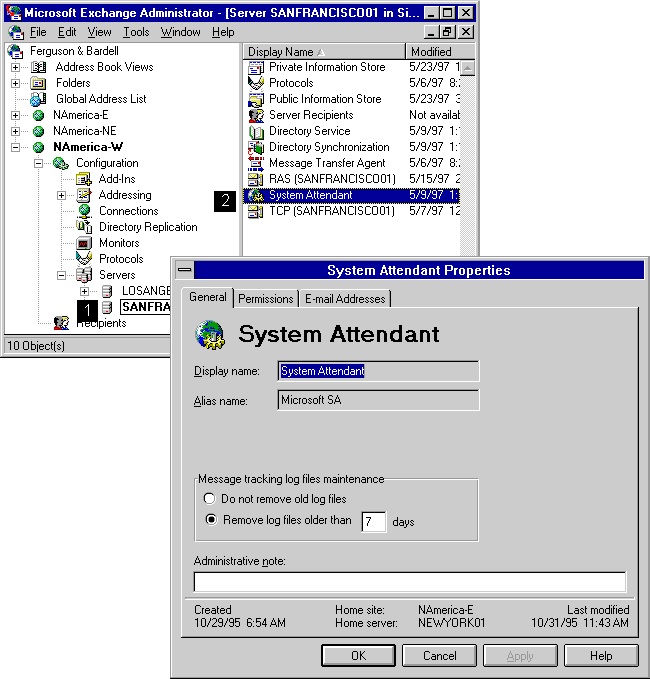Expand the LOSANGE server node
650x679 pixels.
84,291
